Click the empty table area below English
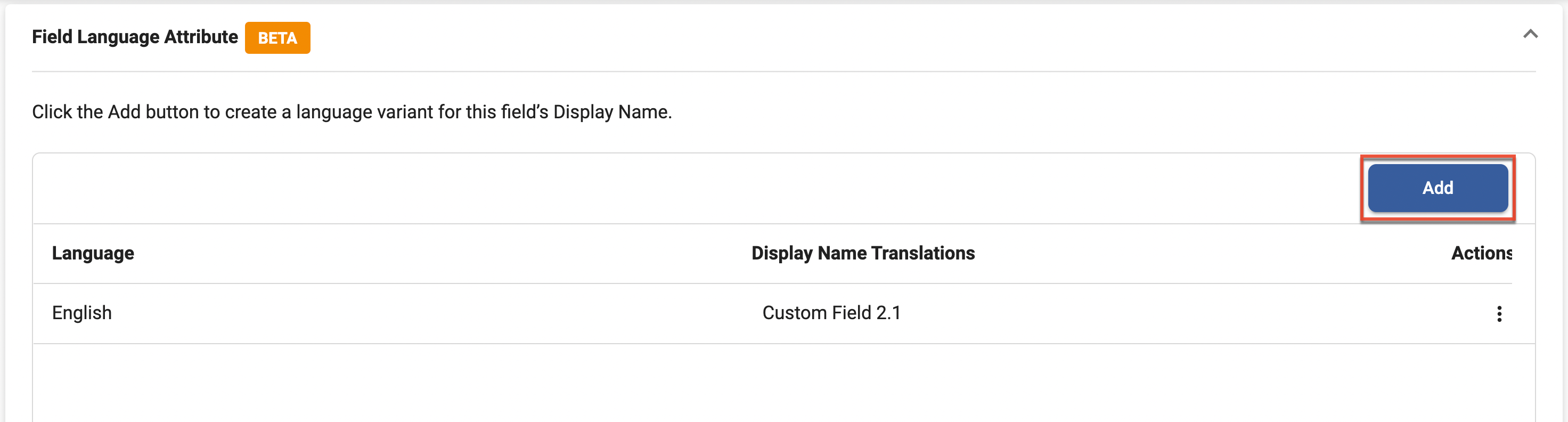 coord(783,383)
